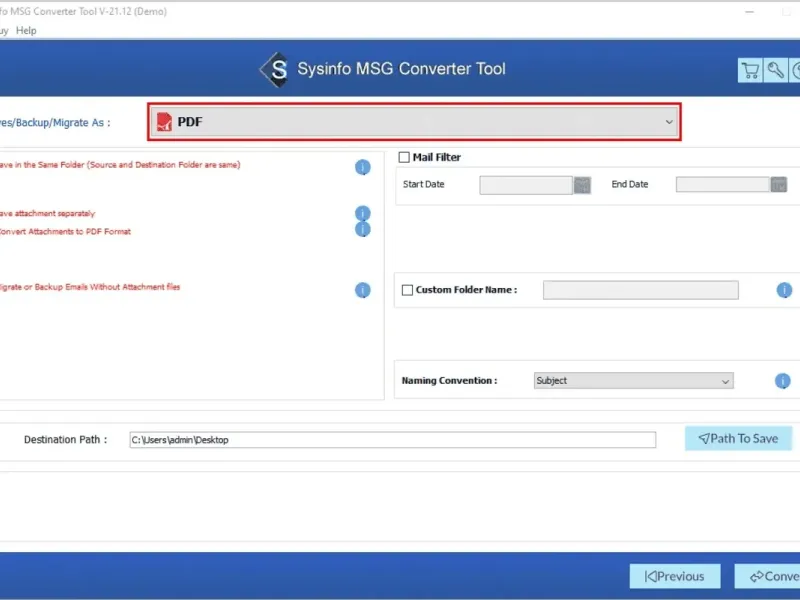
Task: Open the End Date calendar picker
Action: pyautogui.click(x=779, y=185)
